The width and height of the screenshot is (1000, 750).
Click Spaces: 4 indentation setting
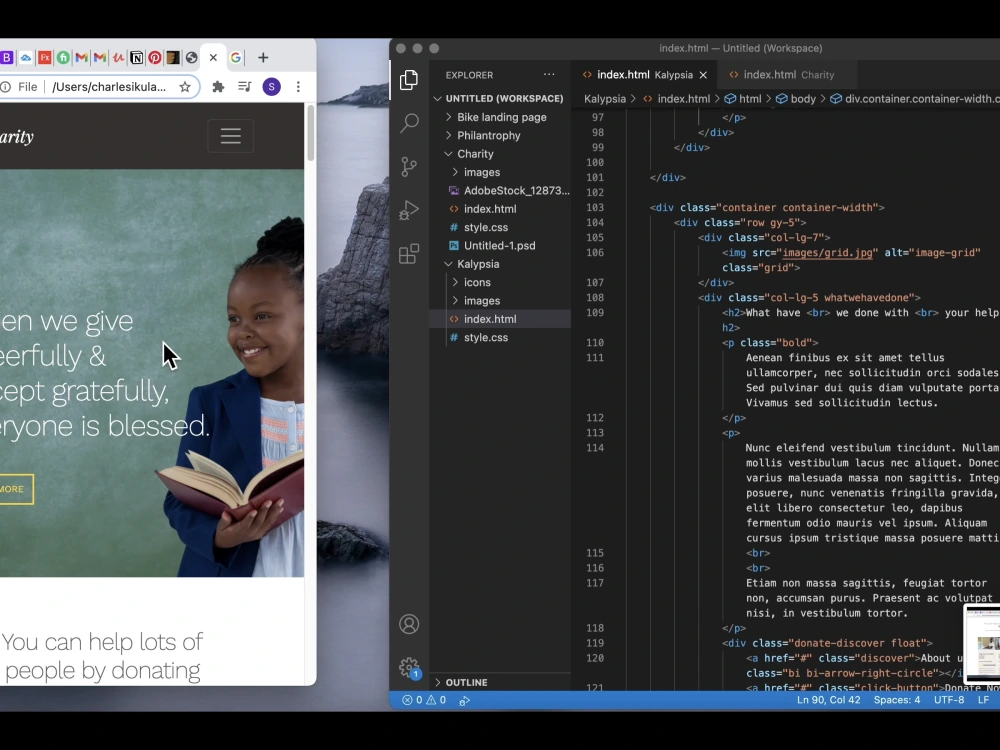(897, 700)
